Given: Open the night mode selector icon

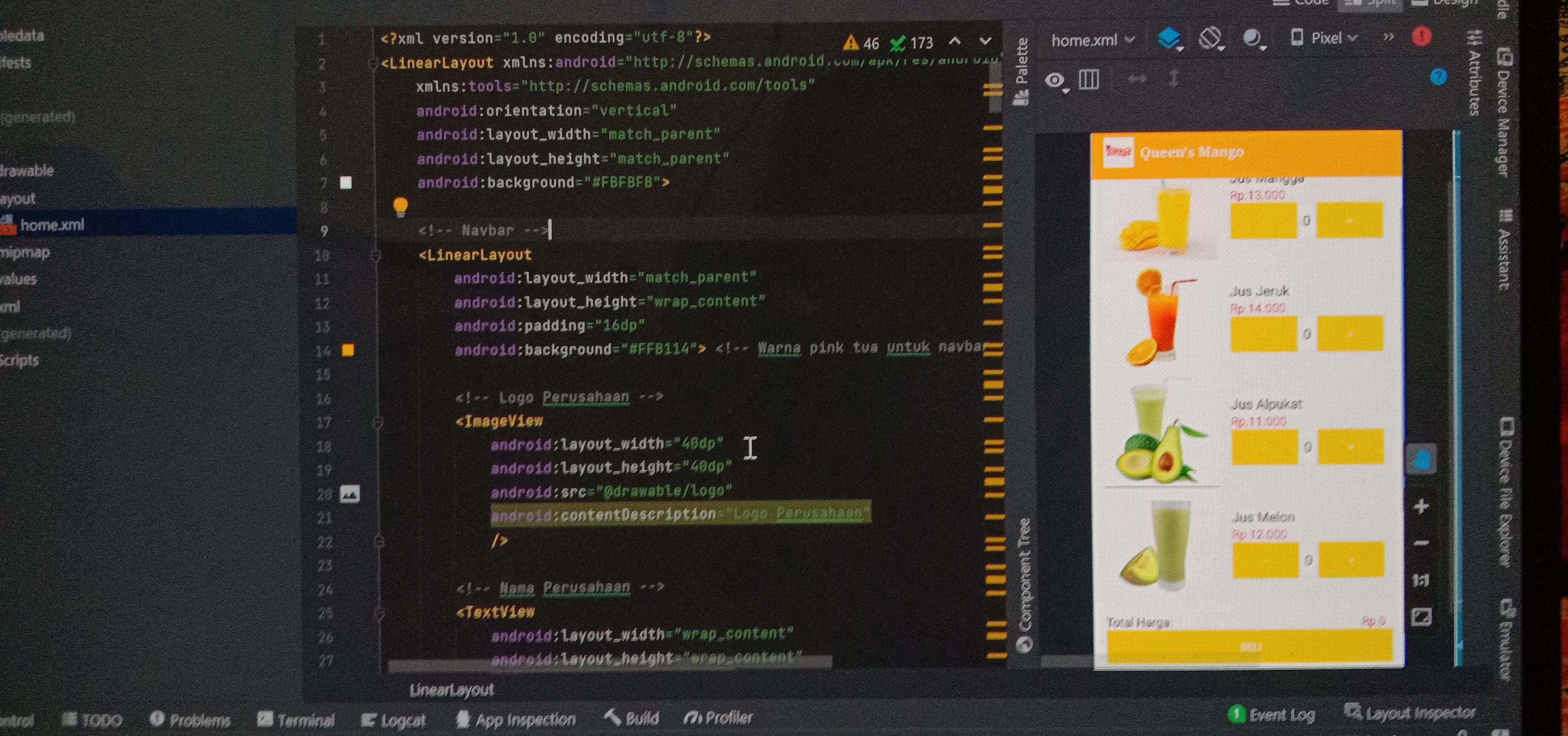Looking at the screenshot, I should [x=1251, y=38].
